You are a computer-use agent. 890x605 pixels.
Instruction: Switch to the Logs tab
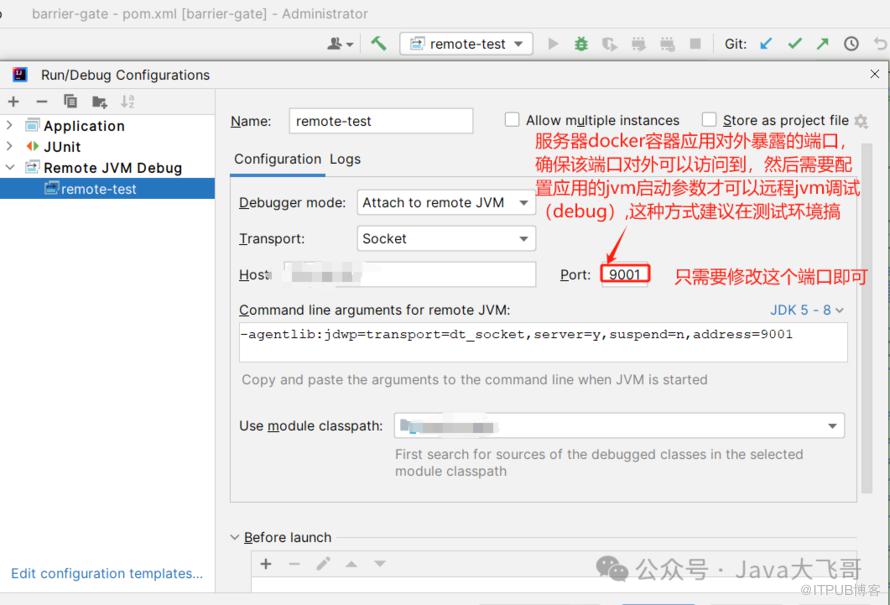click(345, 159)
